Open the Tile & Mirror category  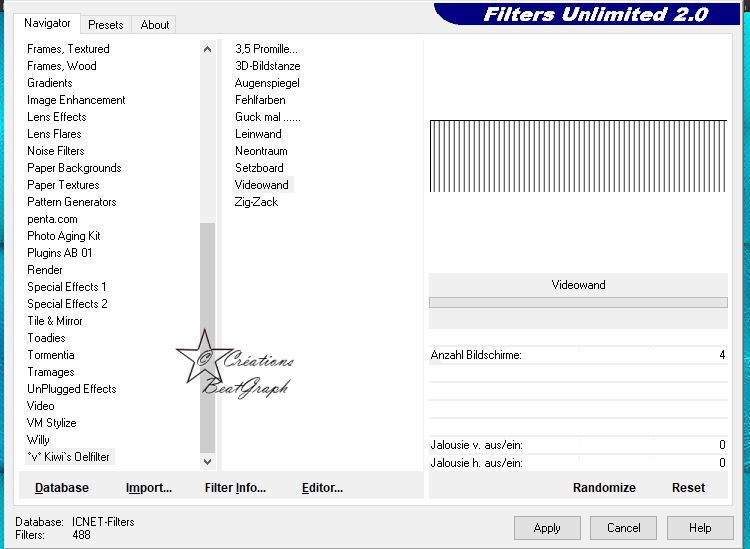tap(55, 321)
